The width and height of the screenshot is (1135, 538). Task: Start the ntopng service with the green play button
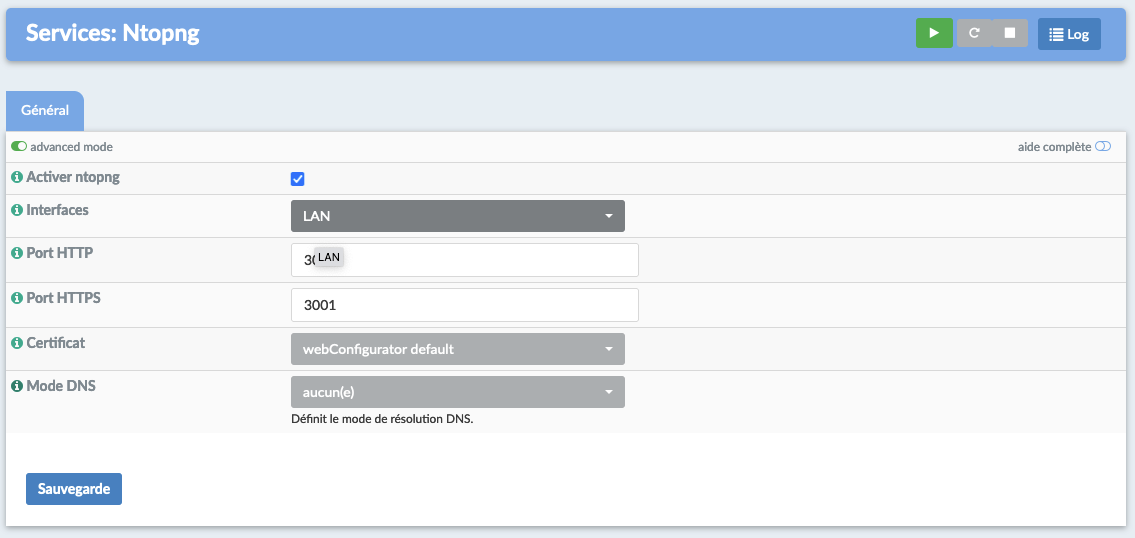[x=934, y=33]
